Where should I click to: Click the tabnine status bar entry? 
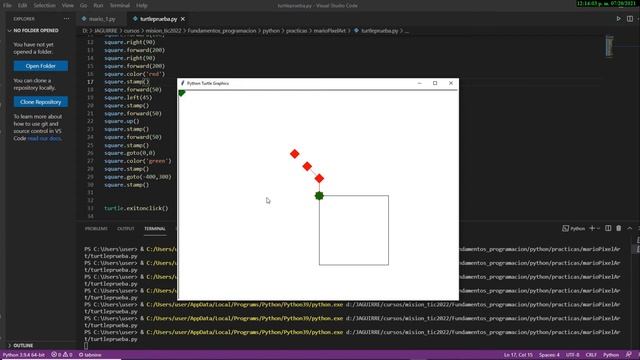tap(90, 355)
